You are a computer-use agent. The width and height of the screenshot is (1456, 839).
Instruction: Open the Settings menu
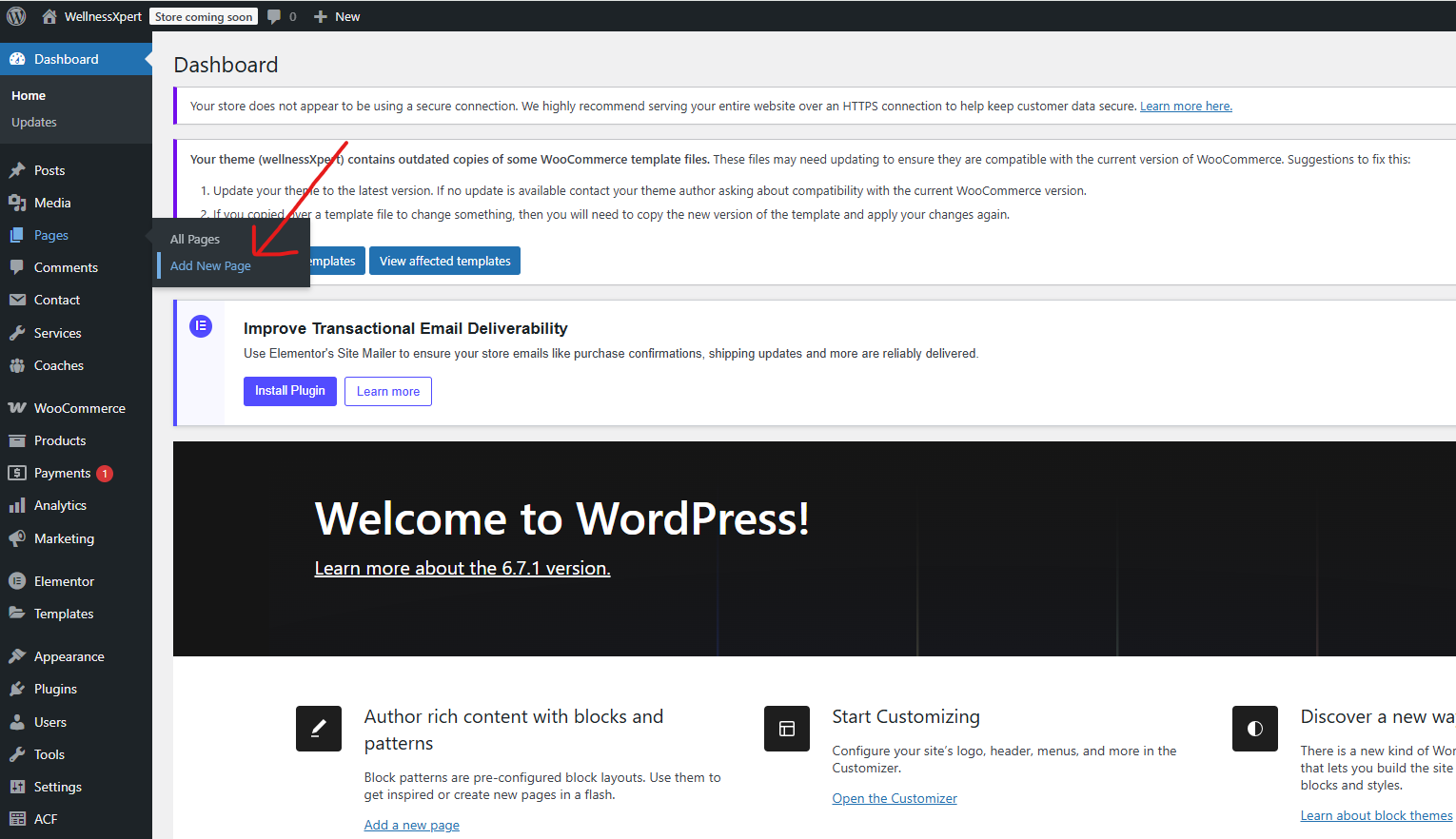click(x=76, y=787)
